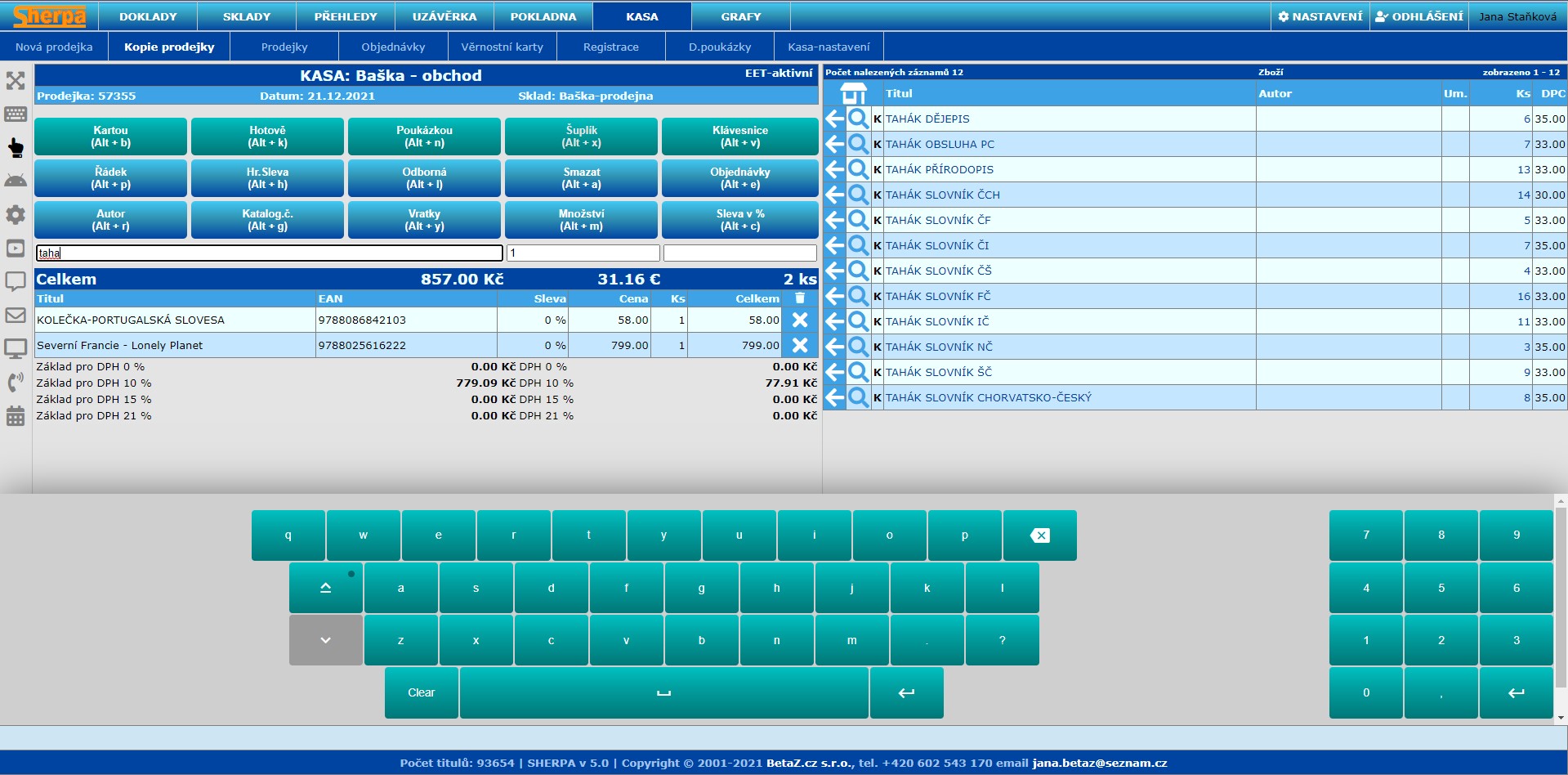The width and height of the screenshot is (1568, 775).
Task: Open magnifier detail for TAHÁK SLOVNÍK FČ
Action: click(858, 296)
